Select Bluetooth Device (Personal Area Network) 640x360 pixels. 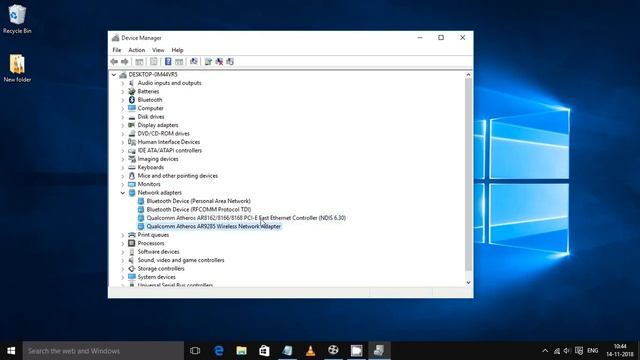click(x=198, y=201)
